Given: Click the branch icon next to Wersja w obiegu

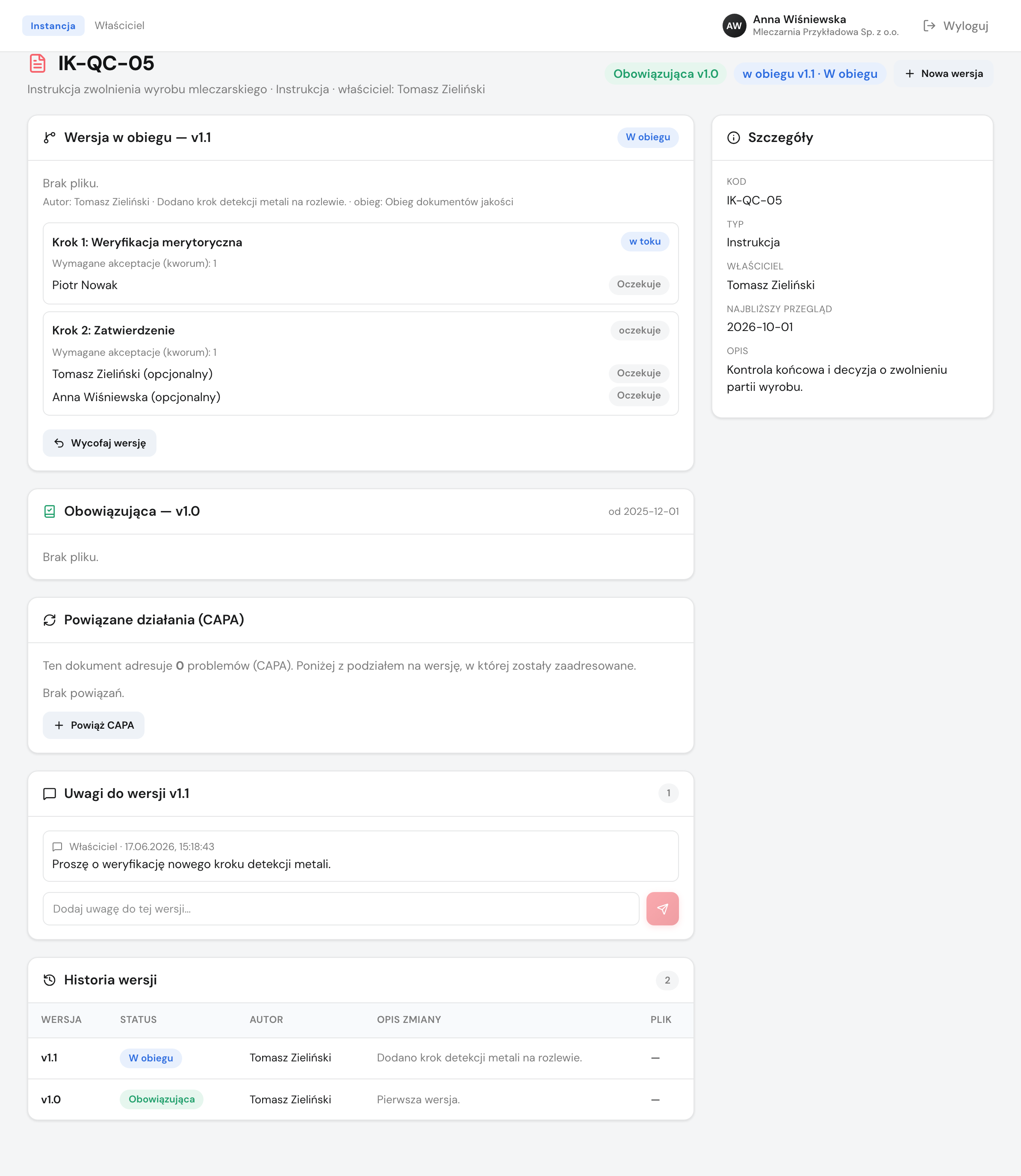Looking at the screenshot, I should pyautogui.click(x=50, y=138).
